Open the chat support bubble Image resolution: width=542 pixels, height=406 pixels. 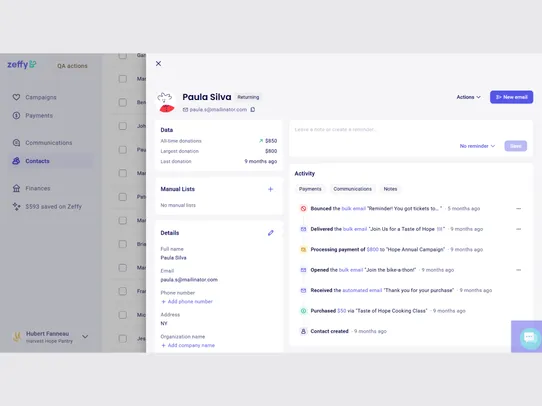click(529, 337)
